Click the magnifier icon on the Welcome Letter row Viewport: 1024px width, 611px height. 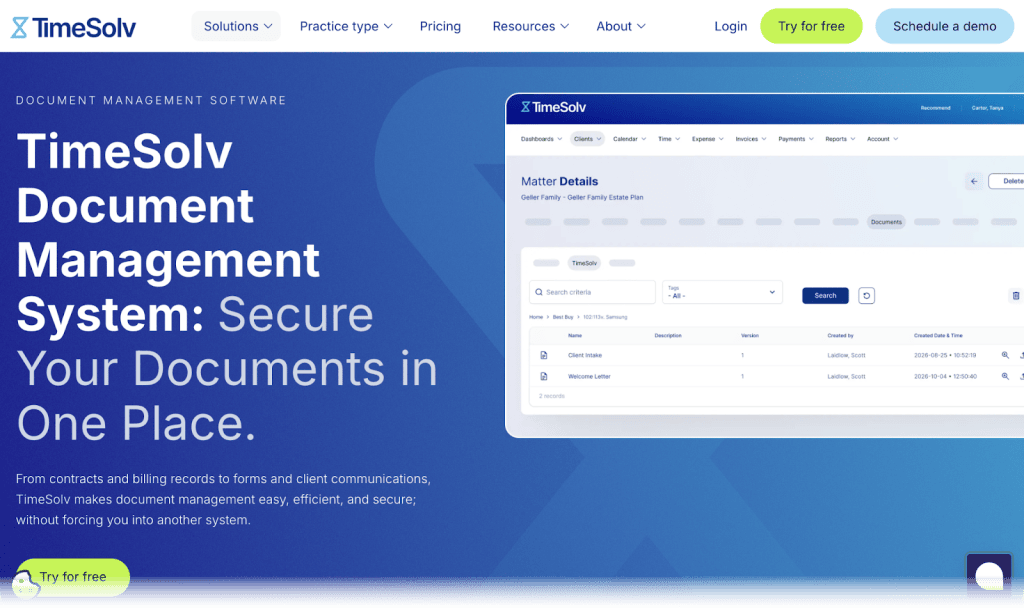[x=1005, y=376]
